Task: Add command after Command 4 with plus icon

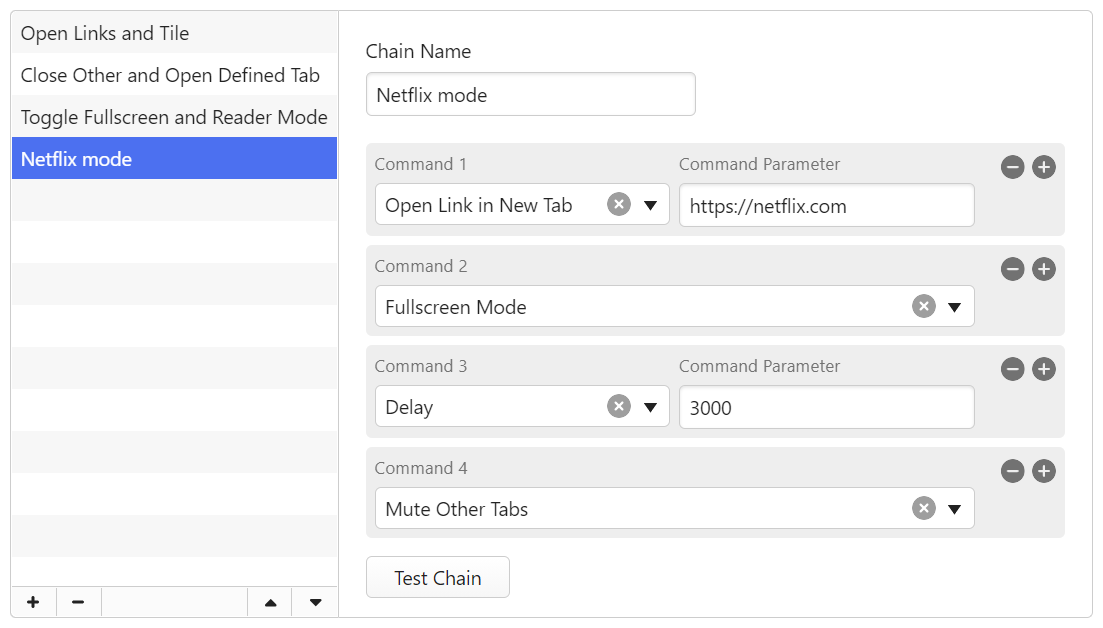Action: [1044, 471]
